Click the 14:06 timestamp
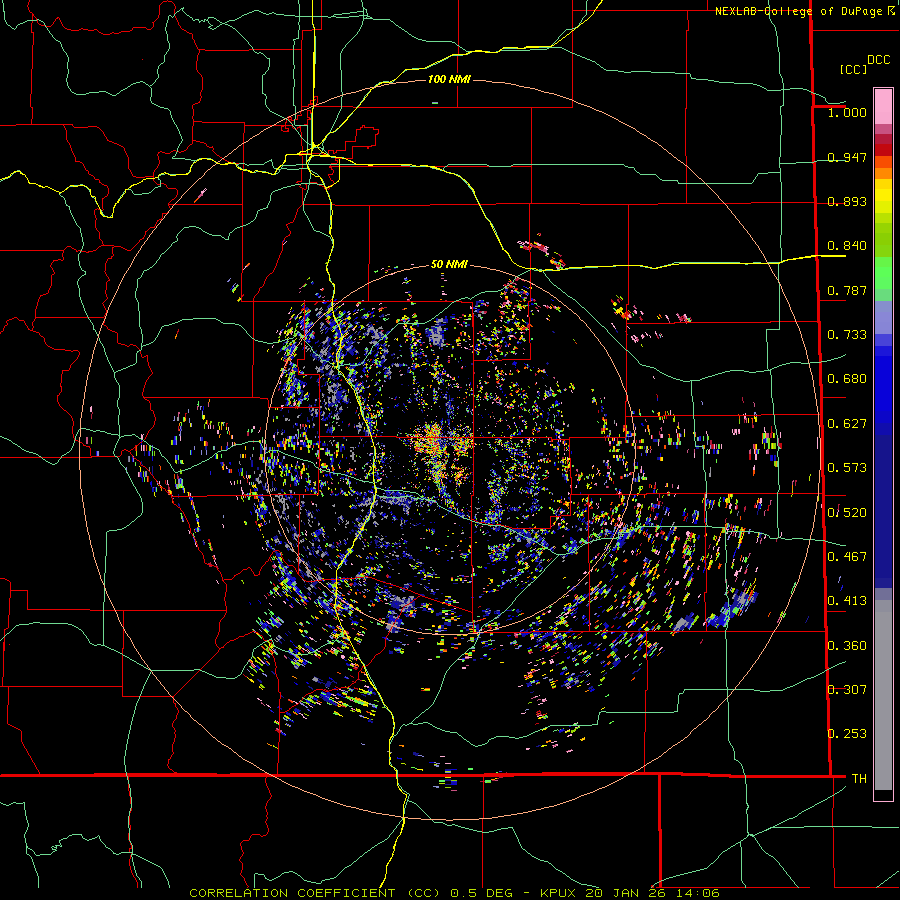 tap(697, 893)
